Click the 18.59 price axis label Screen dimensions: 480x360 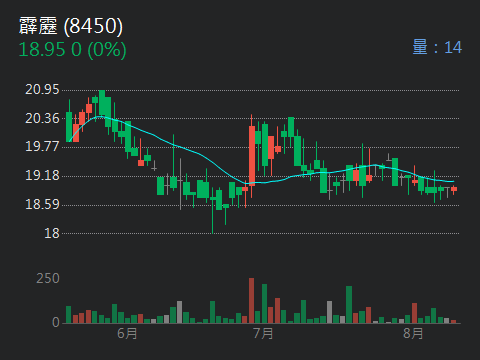(42, 205)
